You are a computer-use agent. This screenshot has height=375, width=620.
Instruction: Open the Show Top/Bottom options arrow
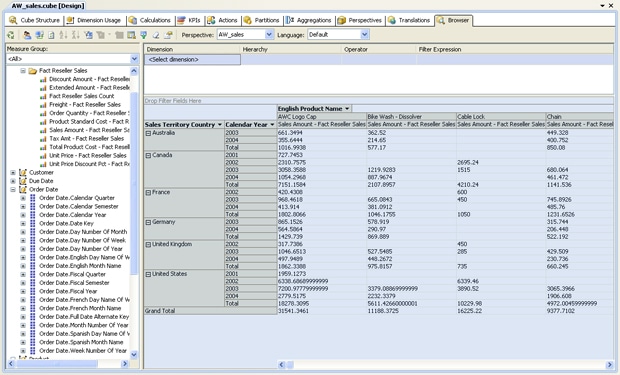tap(110, 35)
